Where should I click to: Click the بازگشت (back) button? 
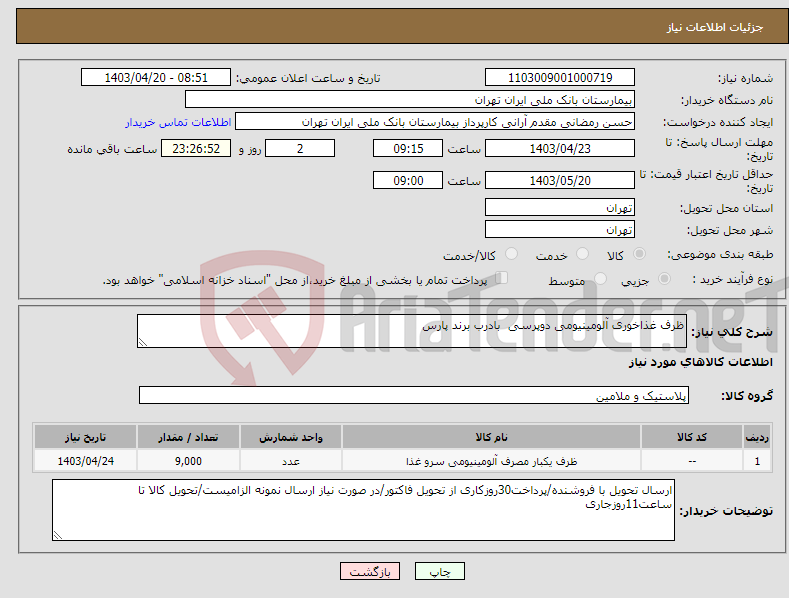370,571
